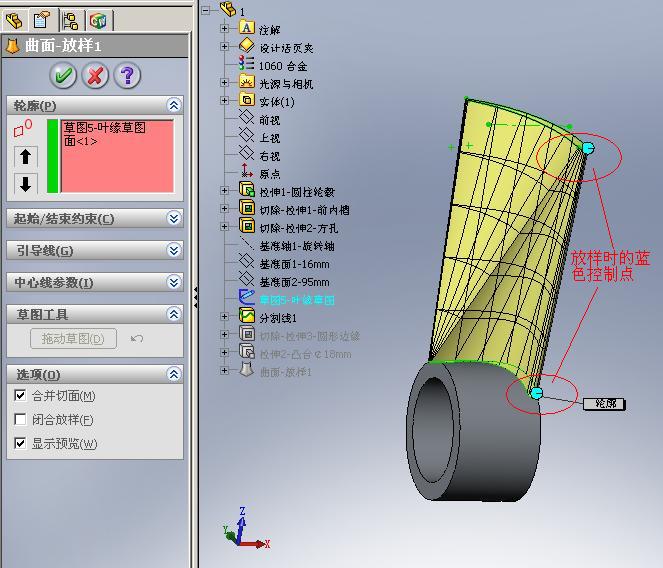Click the 基准面2-95mm tree label
This screenshot has height=568, width=663.
click(294, 282)
